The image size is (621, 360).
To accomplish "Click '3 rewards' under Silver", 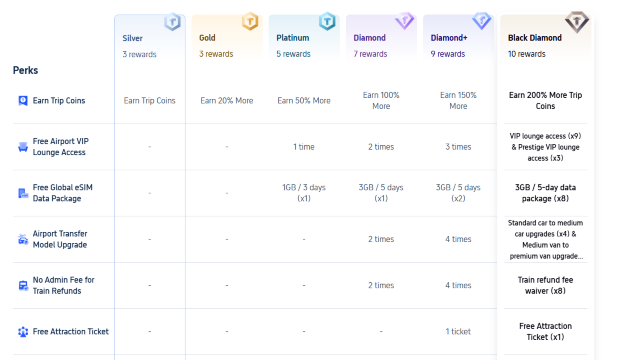I will point(139,54).
